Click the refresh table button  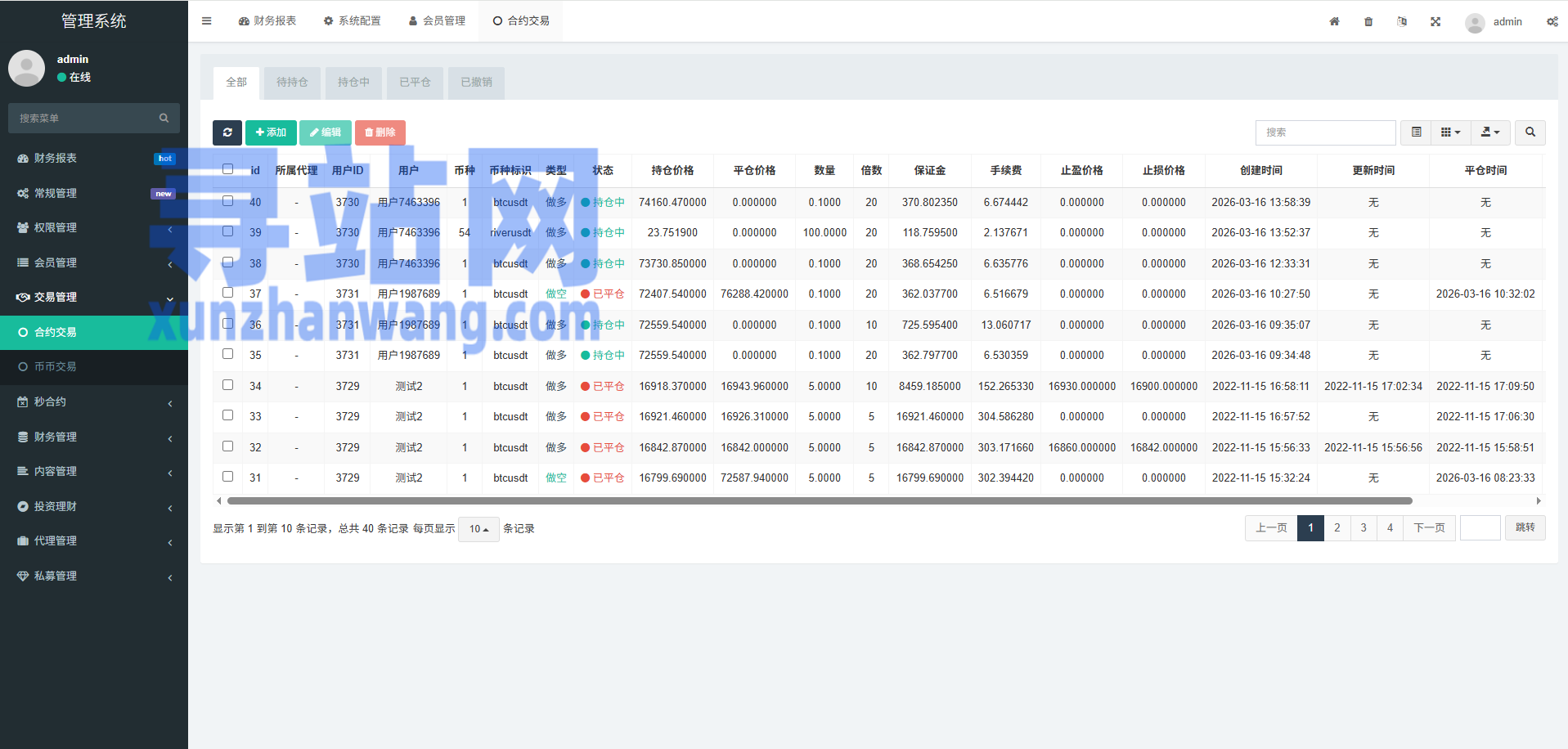227,132
